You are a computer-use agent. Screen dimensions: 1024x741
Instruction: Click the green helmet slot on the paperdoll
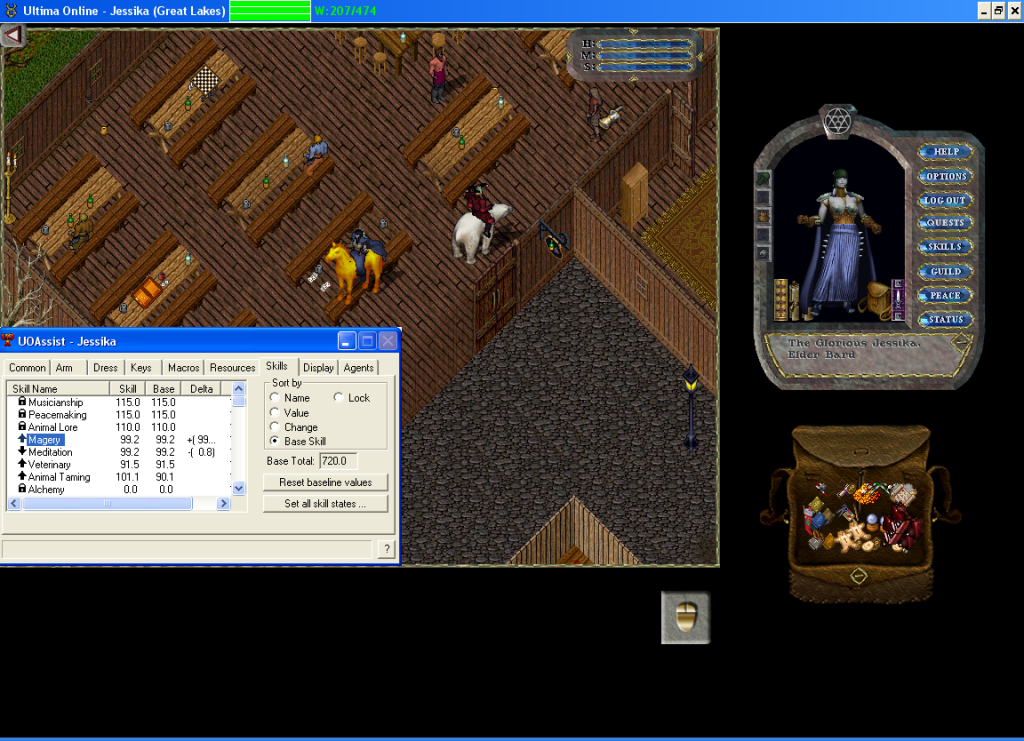pyautogui.click(x=763, y=178)
